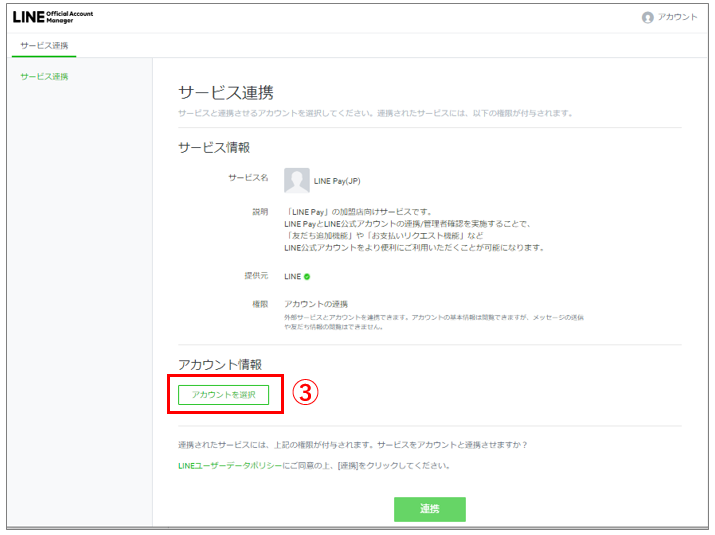Click the green 連携 button
The height and width of the screenshot is (535, 715).
(x=430, y=509)
